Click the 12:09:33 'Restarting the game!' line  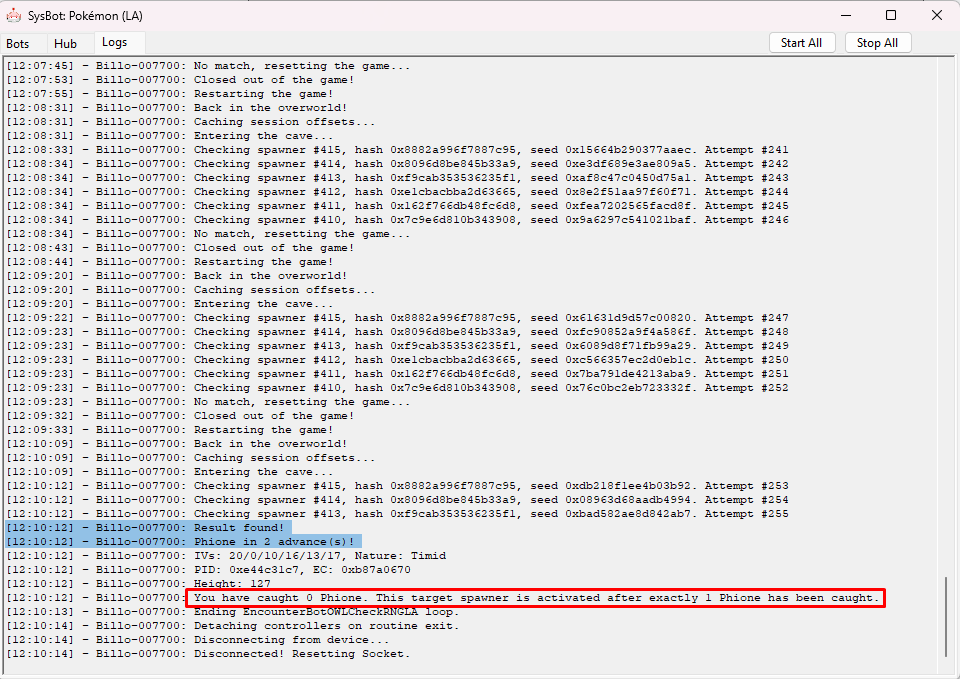tap(170, 430)
